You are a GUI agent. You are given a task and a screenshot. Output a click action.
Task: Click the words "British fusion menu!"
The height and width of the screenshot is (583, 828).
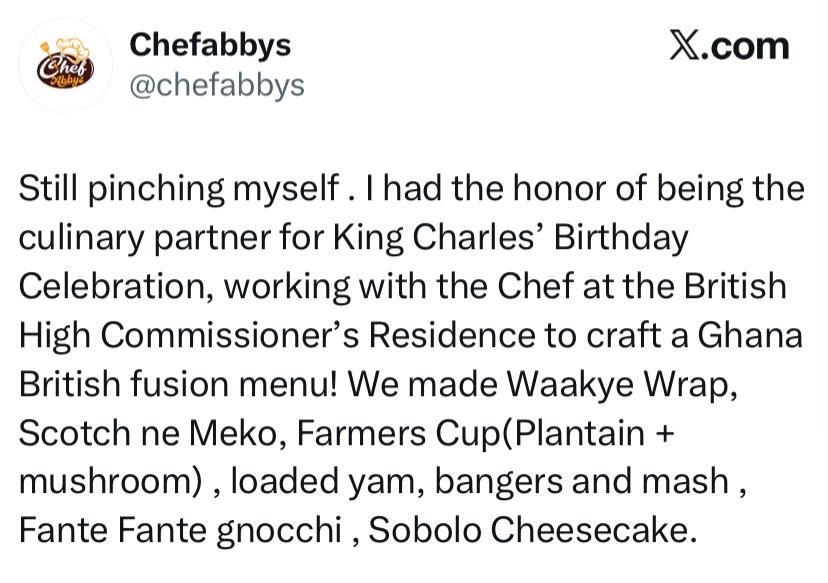[x=178, y=384]
